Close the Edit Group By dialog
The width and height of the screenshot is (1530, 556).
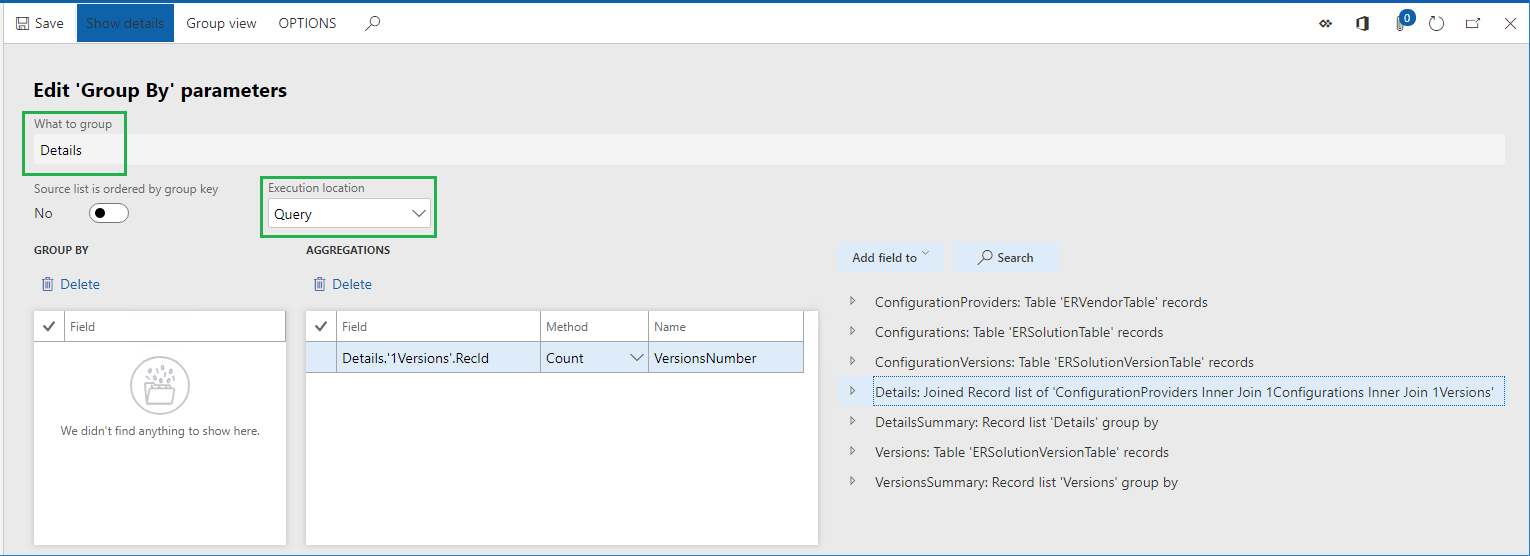[x=1510, y=23]
